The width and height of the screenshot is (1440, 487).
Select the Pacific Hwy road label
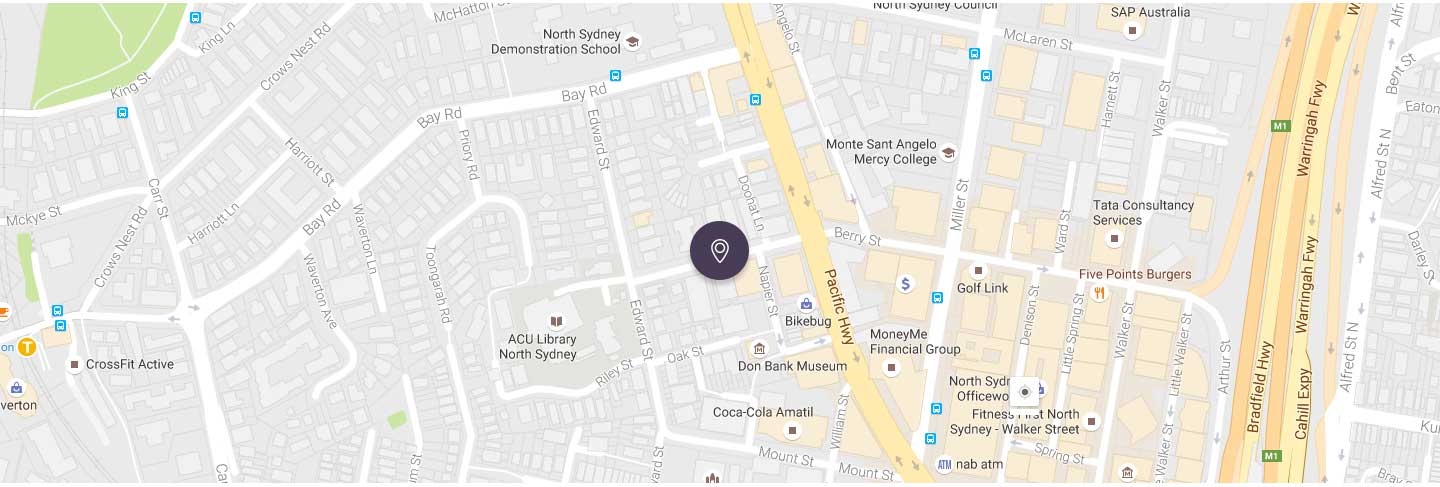point(837,308)
